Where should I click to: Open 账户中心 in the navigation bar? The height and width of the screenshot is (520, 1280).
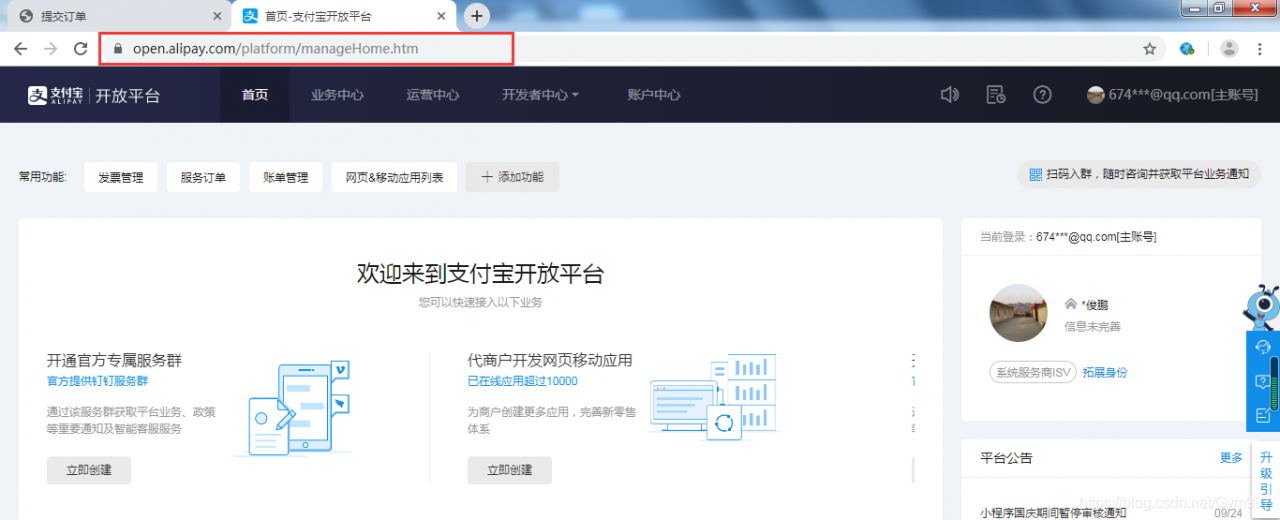coord(654,95)
